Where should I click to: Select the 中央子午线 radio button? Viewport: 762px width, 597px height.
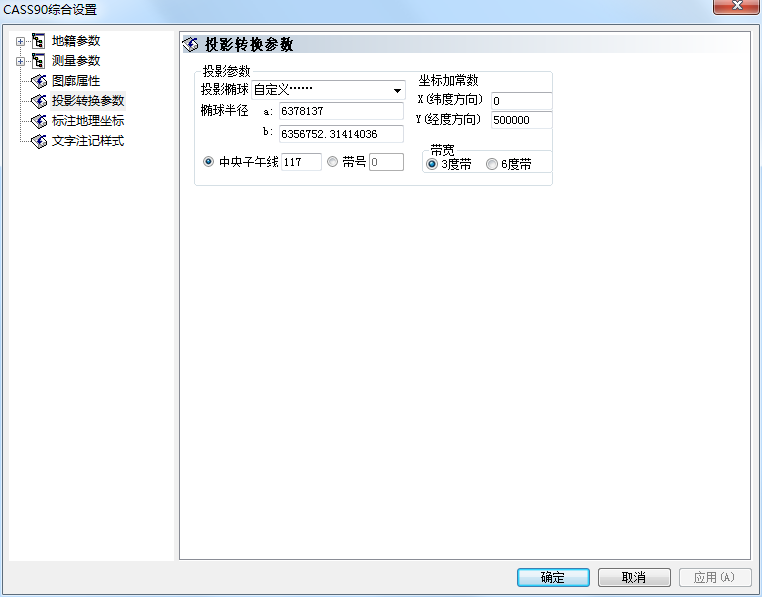click(208, 162)
